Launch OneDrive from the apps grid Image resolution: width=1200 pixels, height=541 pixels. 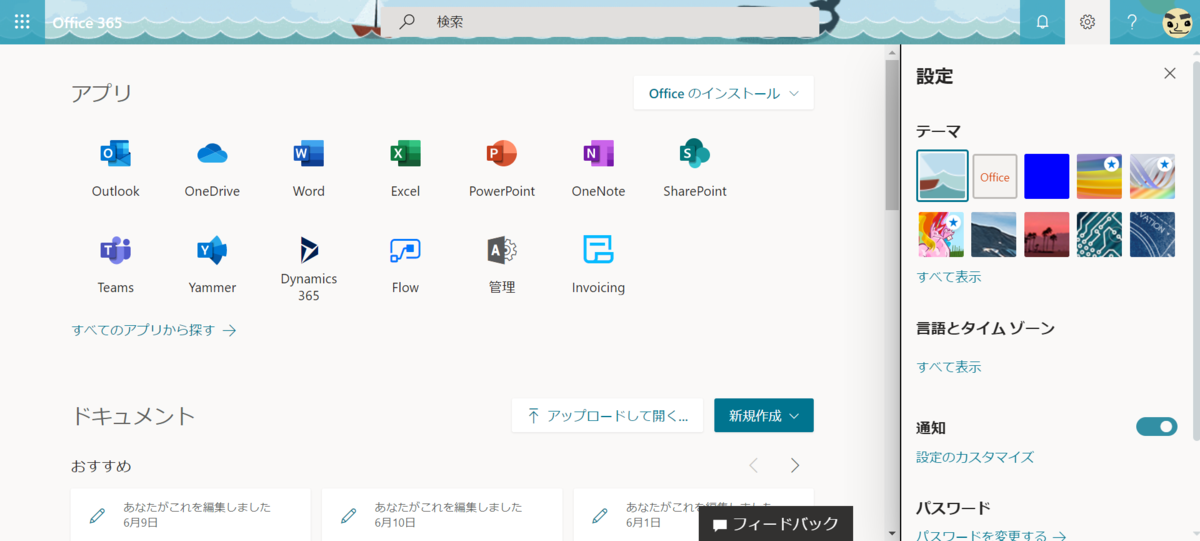pyautogui.click(x=212, y=167)
